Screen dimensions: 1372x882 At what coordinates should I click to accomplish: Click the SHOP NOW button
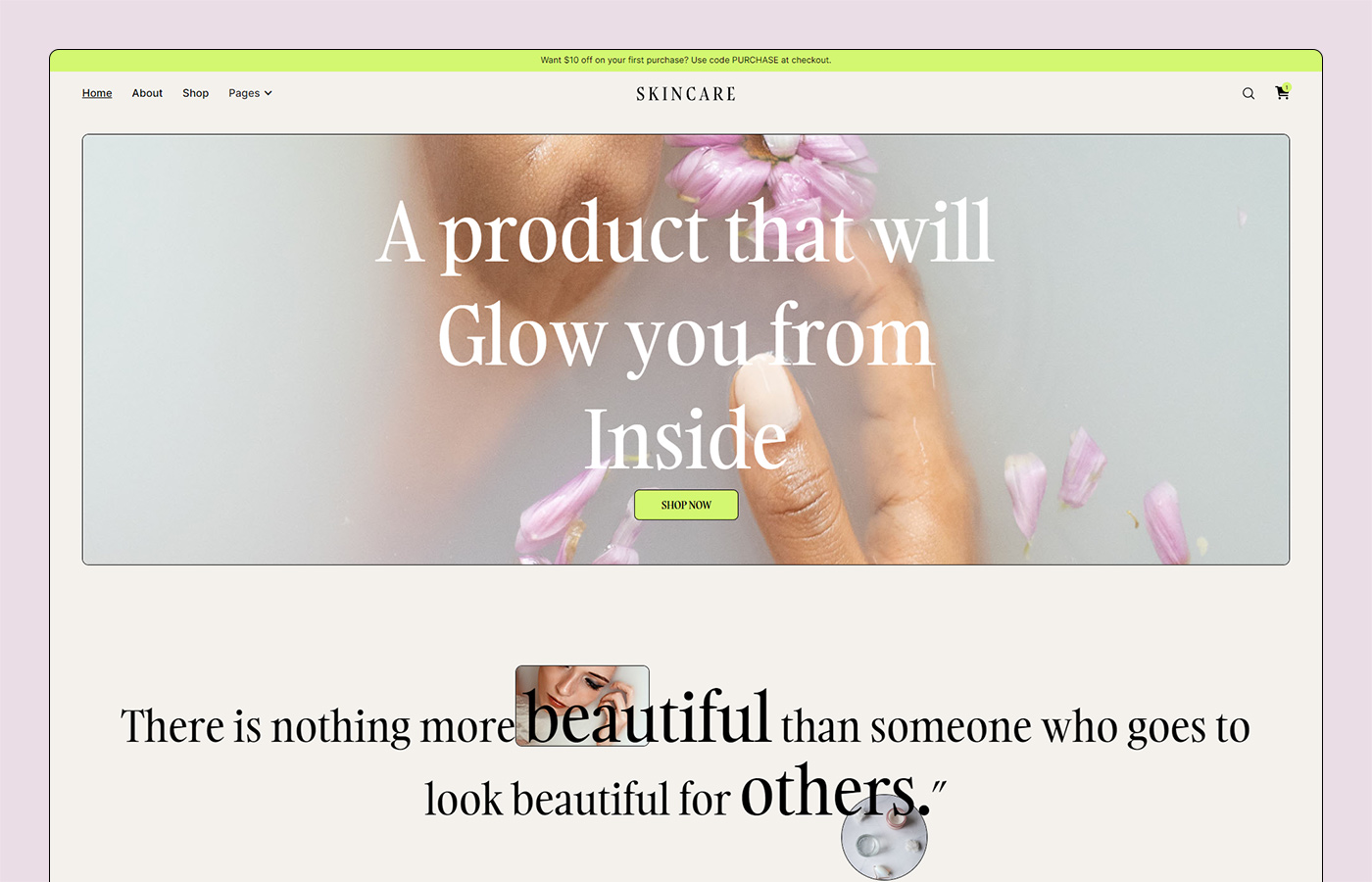(686, 505)
